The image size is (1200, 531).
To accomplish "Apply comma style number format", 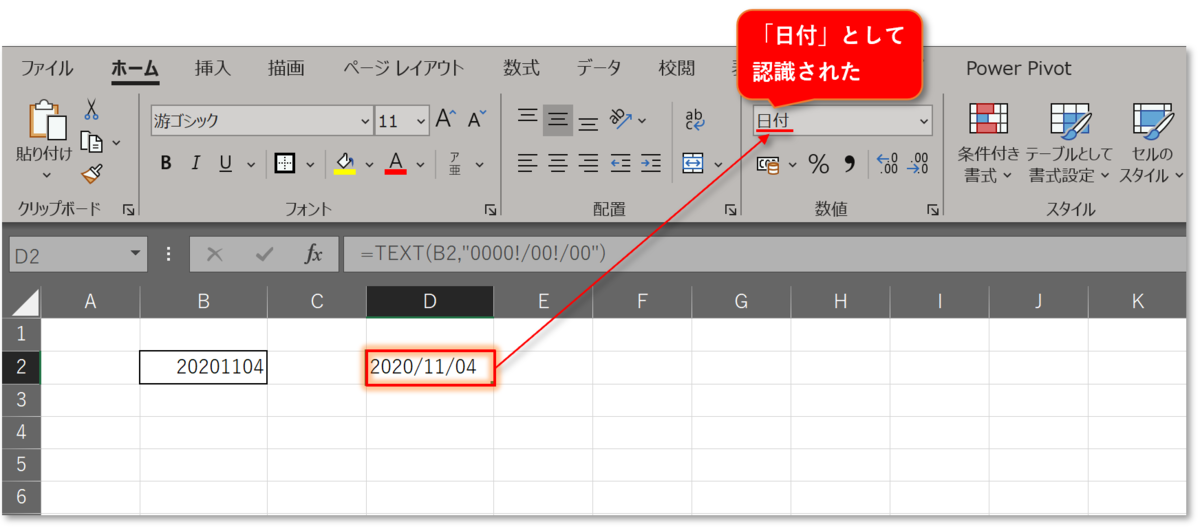I will pyautogui.click(x=851, y=162).
